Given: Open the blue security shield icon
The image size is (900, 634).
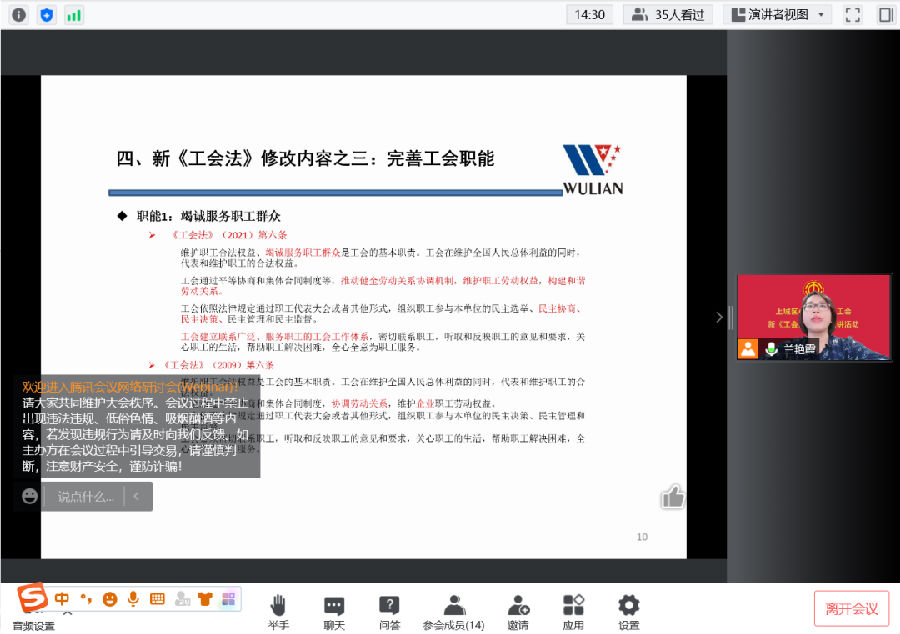Looking at the screenshot, I should point(47,15).
